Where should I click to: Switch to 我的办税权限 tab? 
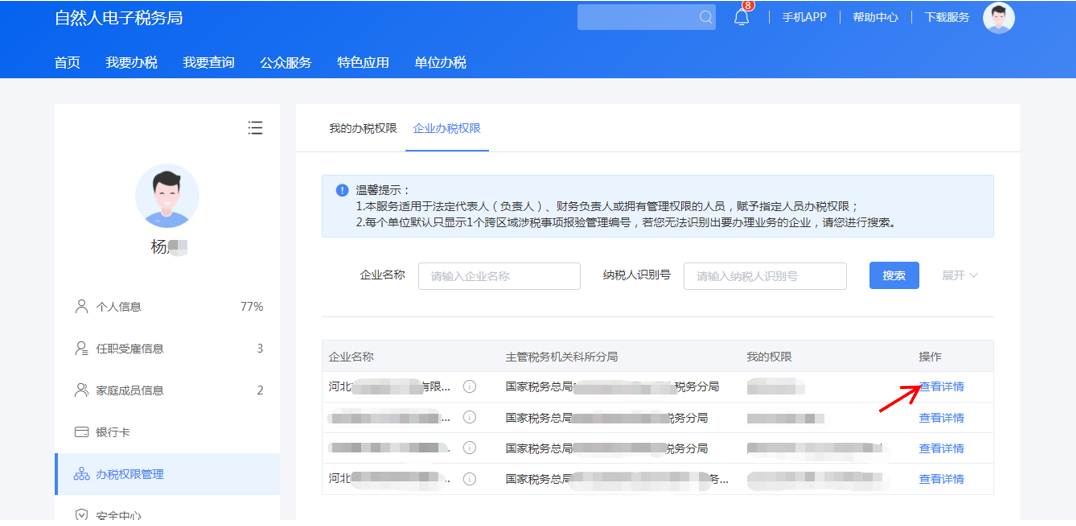click(363, 128)
